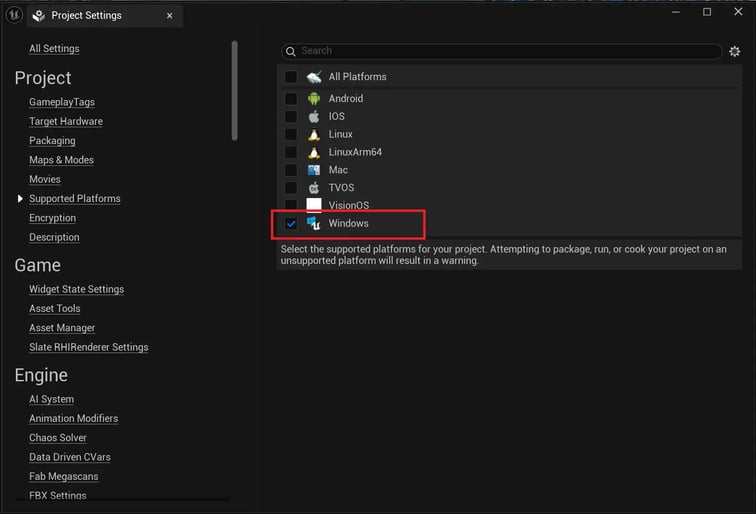Open Animation Modifiers settings
This screenshot has height=514, width=756.
(x=73, y=419)
